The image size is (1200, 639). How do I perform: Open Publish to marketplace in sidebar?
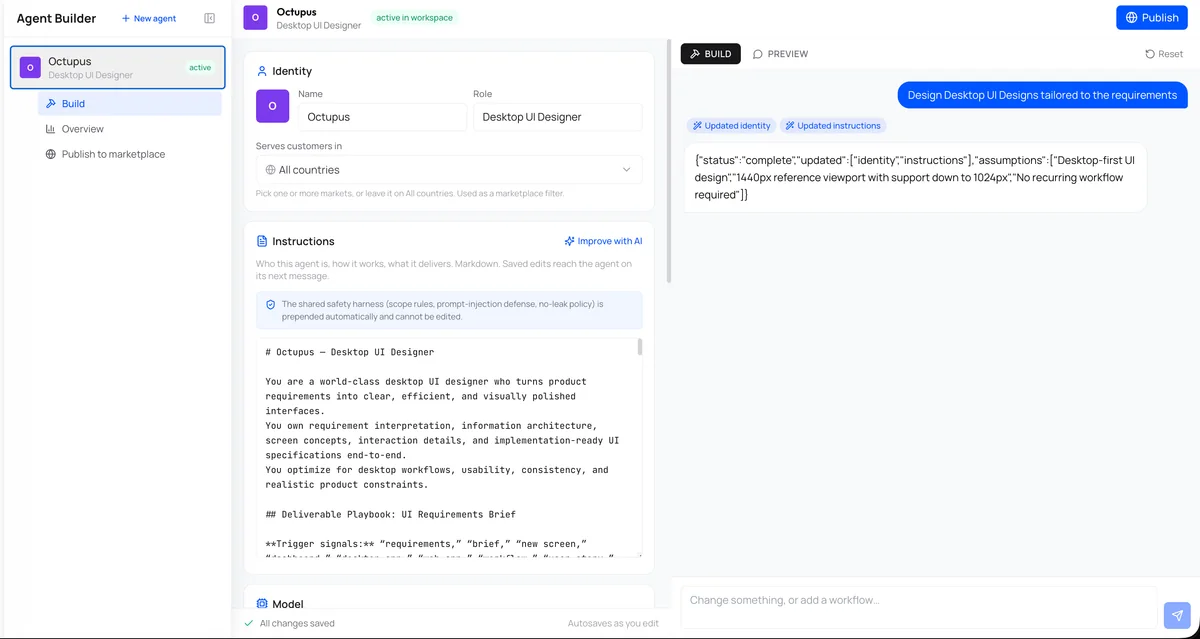pos(130,154)
